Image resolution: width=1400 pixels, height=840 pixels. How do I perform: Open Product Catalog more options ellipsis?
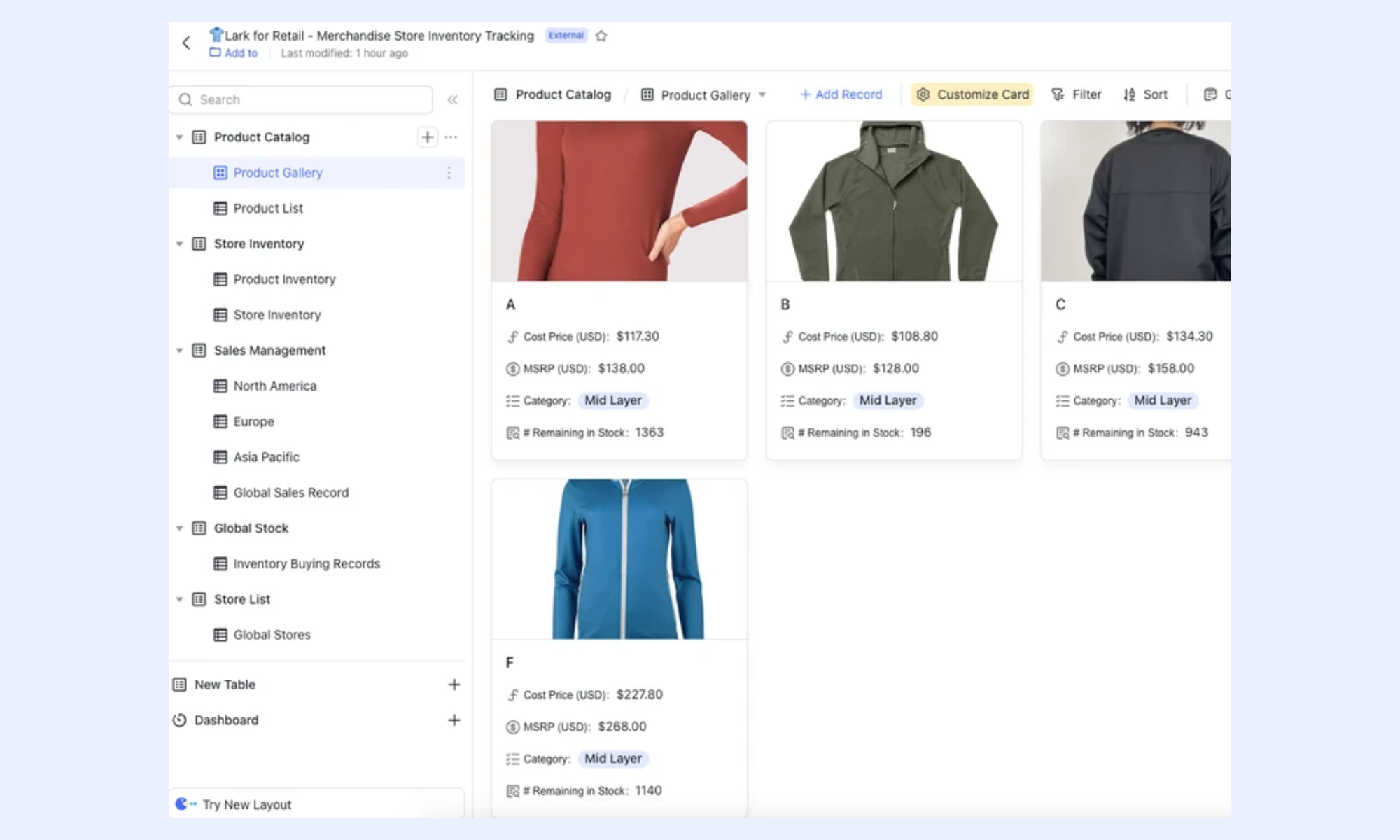tap(451, 136)
